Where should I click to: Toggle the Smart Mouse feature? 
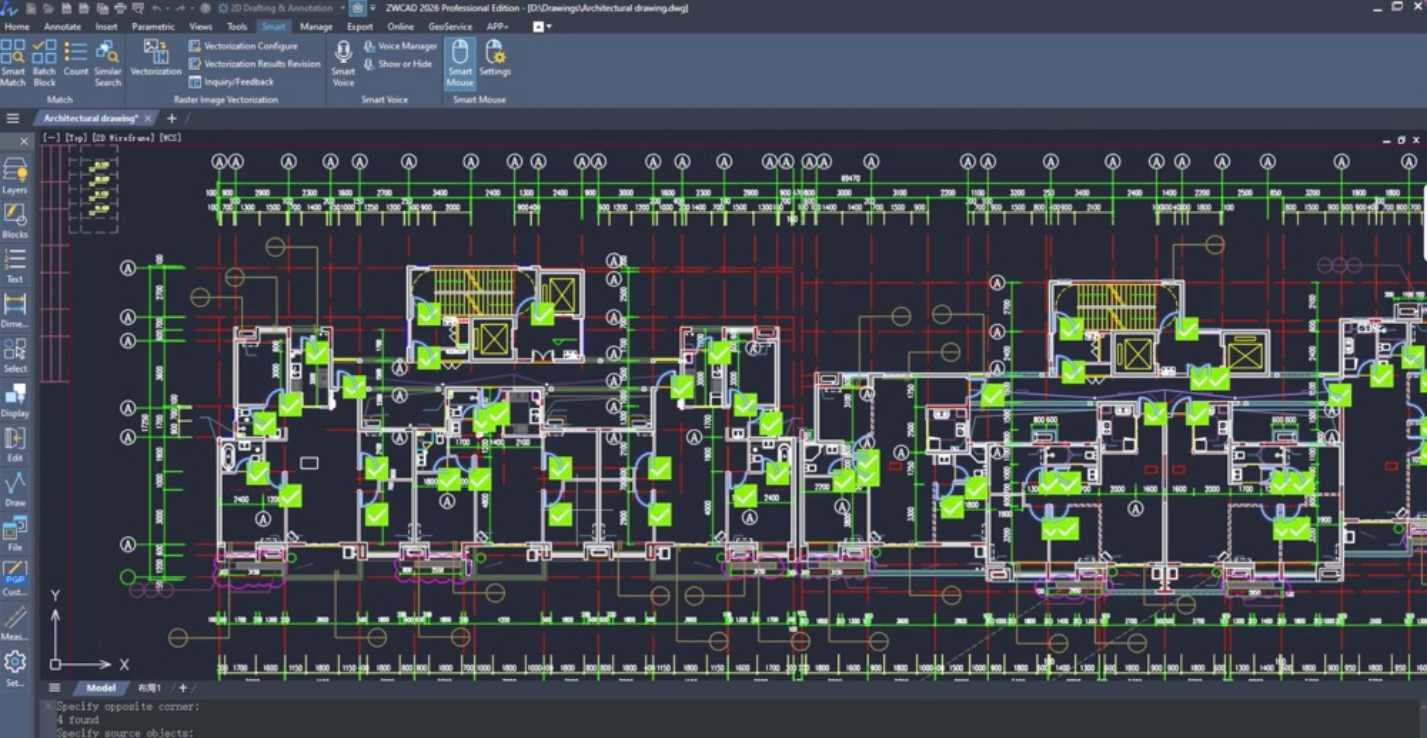(x=460, y=62)
